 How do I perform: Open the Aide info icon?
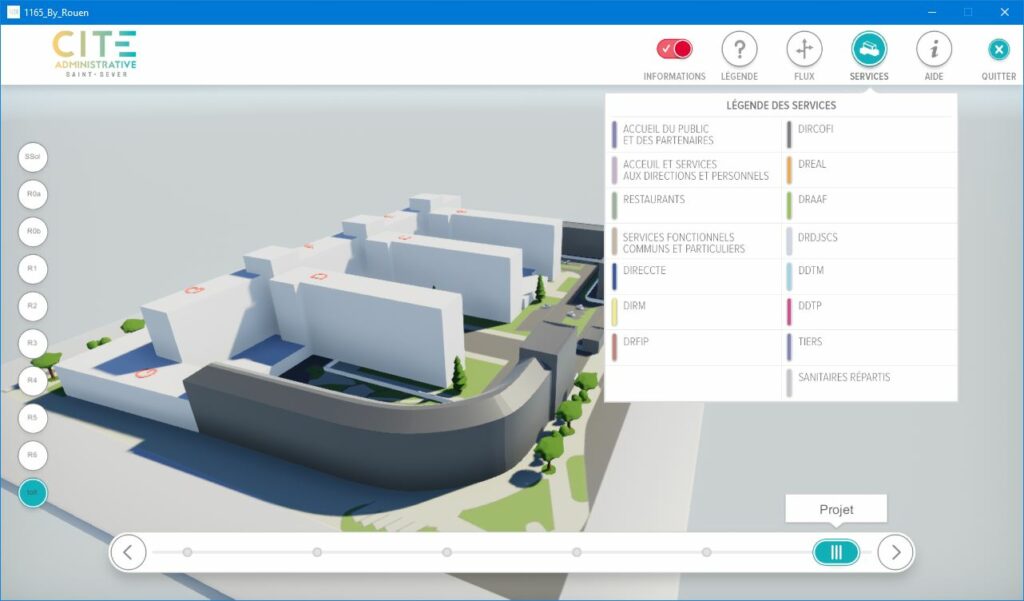click(934, 49)
